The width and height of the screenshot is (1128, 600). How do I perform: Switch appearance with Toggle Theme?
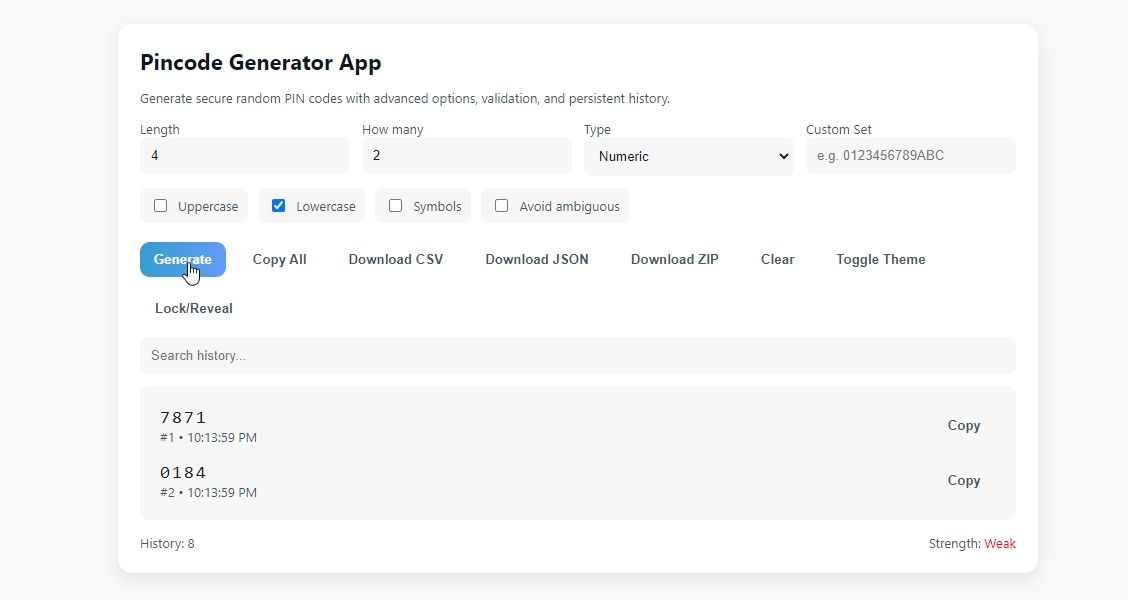tap(880, 259)
